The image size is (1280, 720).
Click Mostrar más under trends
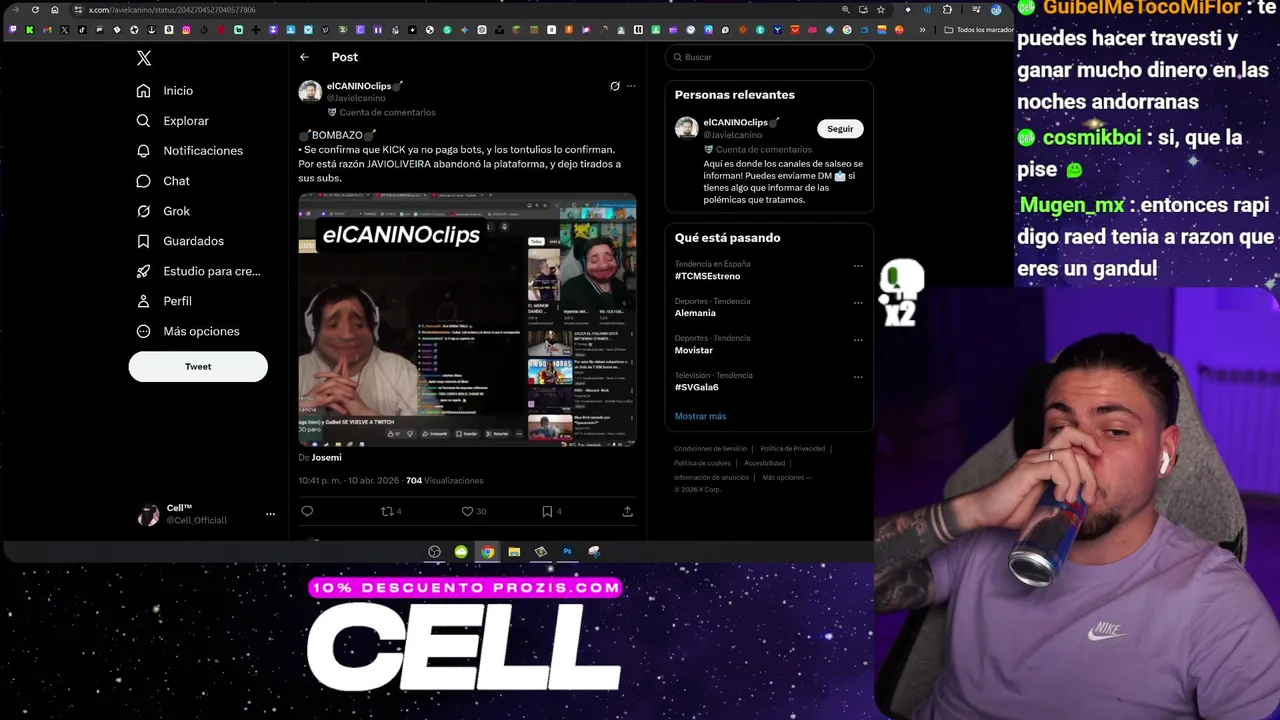(700, 416)
